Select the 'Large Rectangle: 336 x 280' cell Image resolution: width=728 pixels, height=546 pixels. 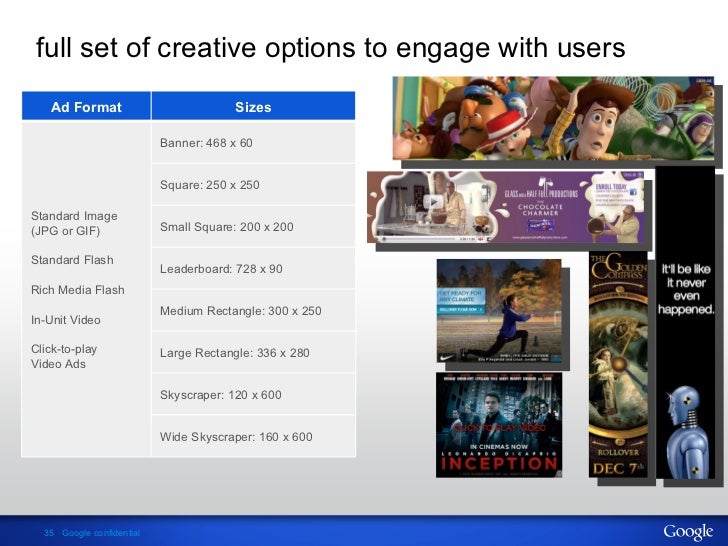click(253, 352)
